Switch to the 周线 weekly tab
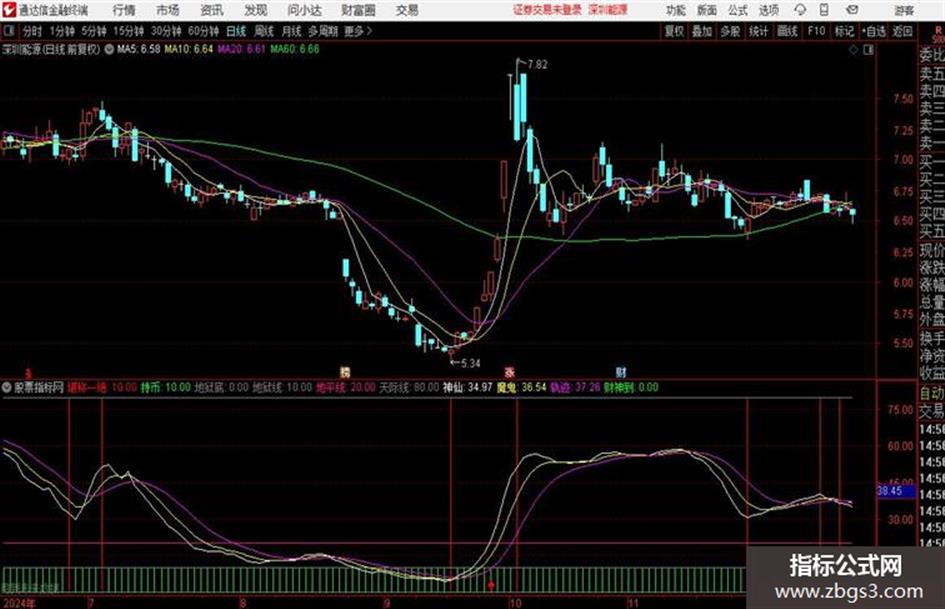This screenshot has width=945, height=609. pyautogui.click(x=264, y=31)
